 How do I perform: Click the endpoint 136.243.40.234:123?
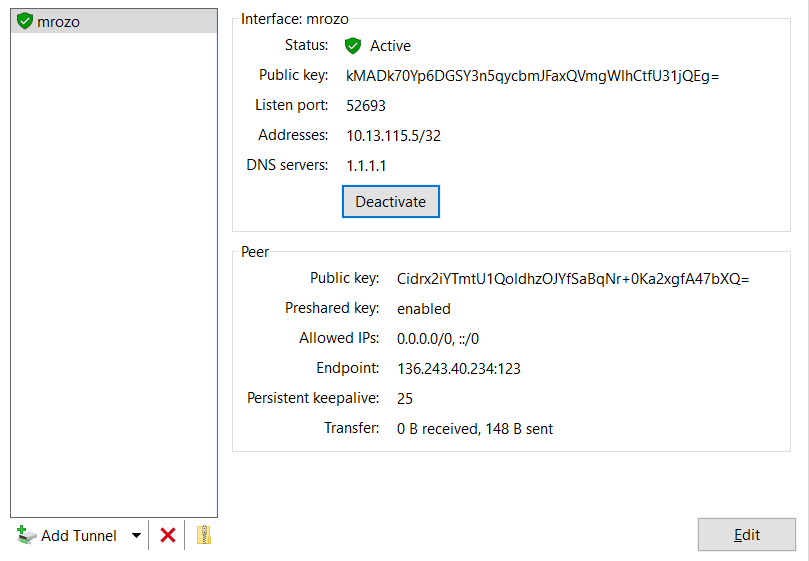pyautogui.click(x=458, y=369)
